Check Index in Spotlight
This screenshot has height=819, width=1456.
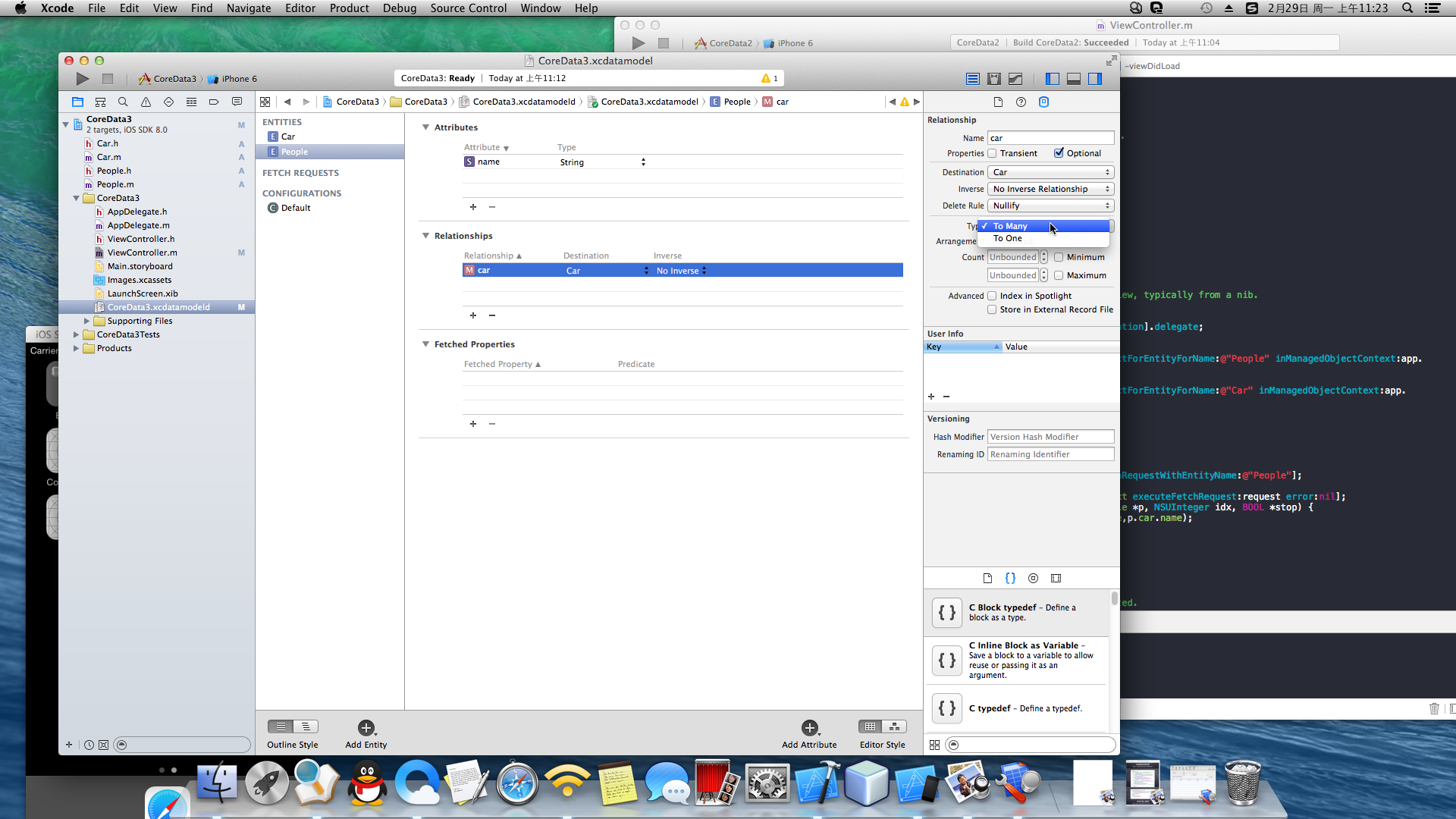pos(992,296)
